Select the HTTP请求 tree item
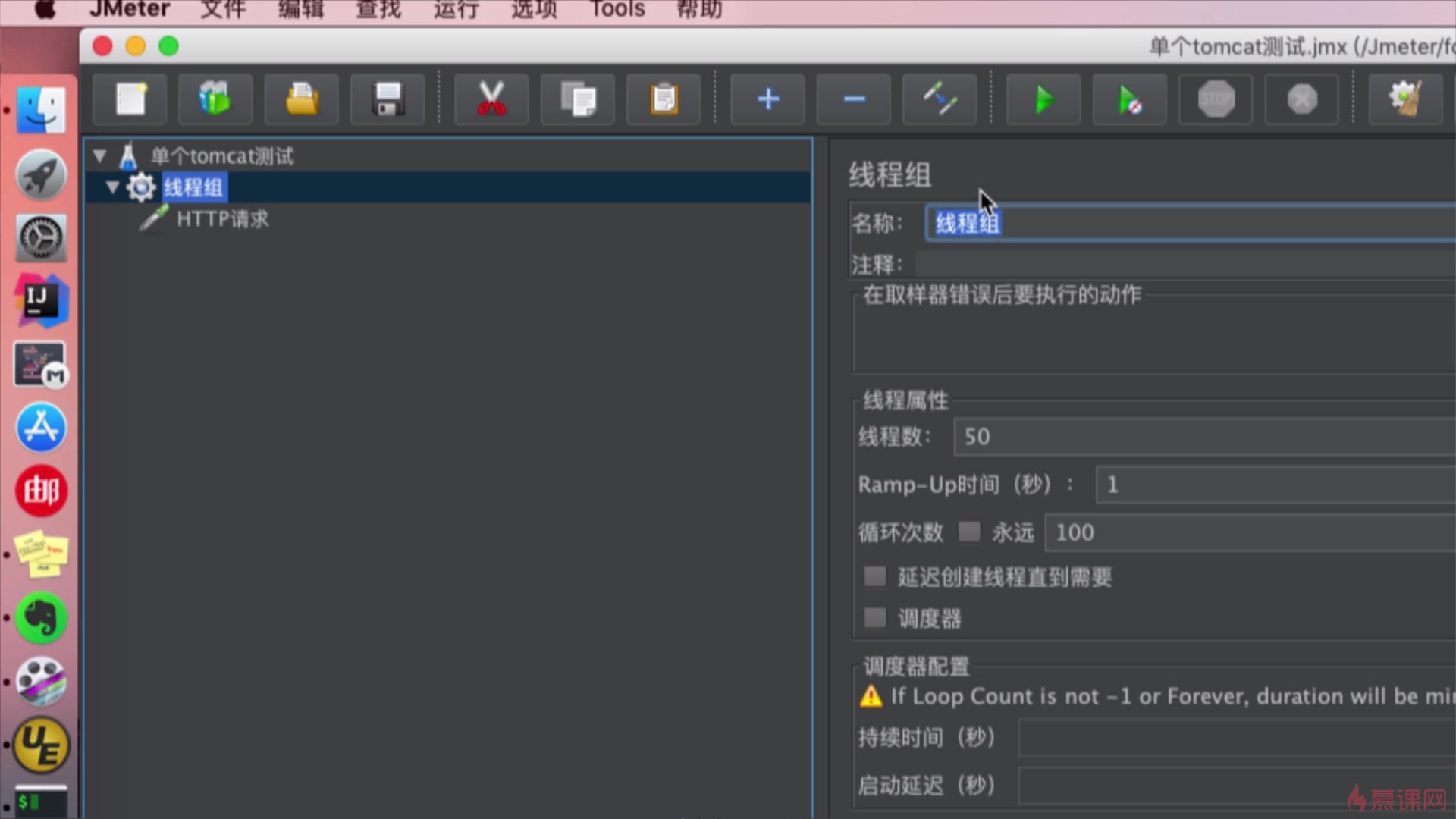The width and height of the screenshot is (1456, 819). [222, 219]
